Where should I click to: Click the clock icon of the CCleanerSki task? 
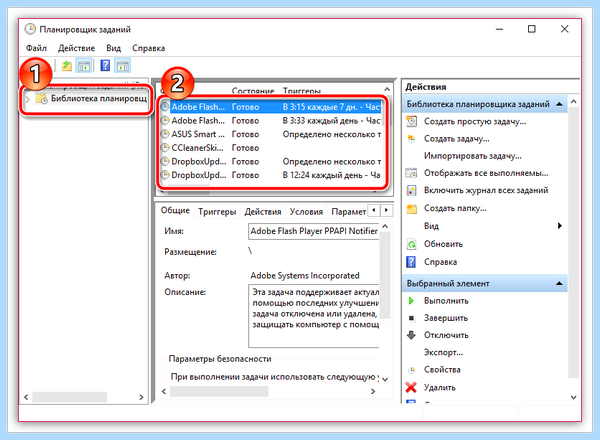pos(165,148)
